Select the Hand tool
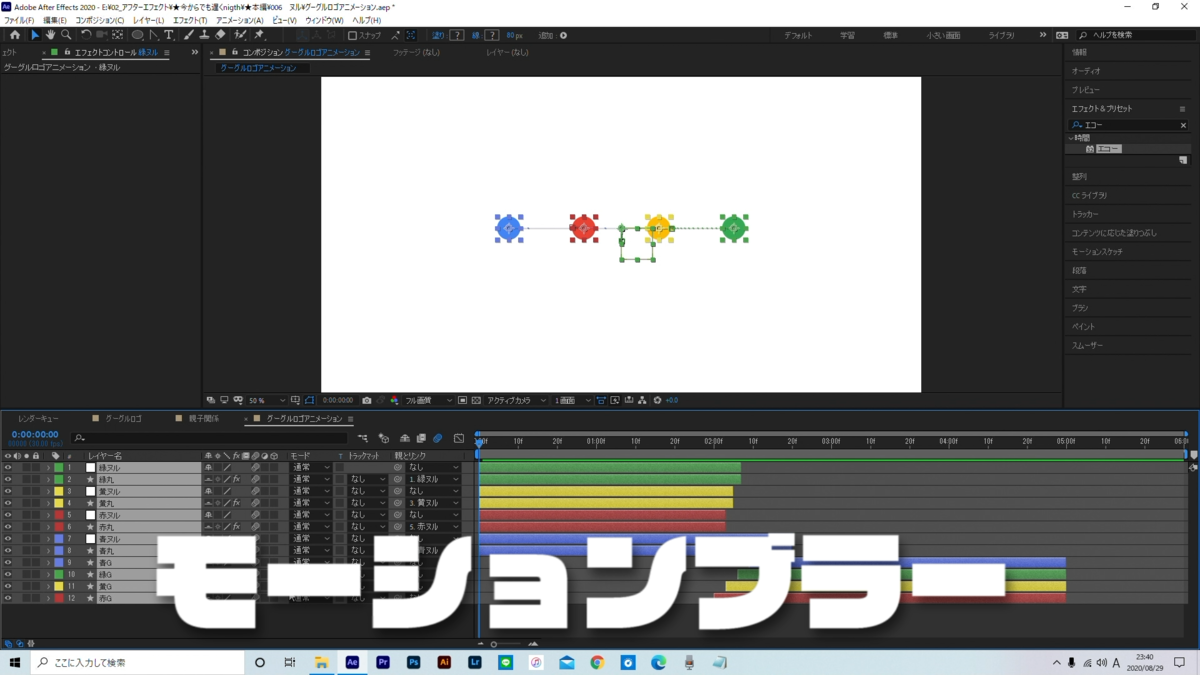 50,35
